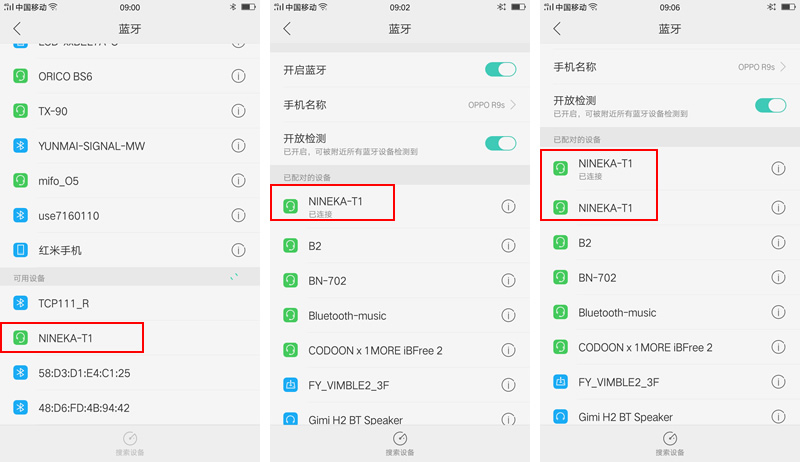Toggle 开放检测 on the middle screen
800x462 pixels.
(x=501, y=143)
